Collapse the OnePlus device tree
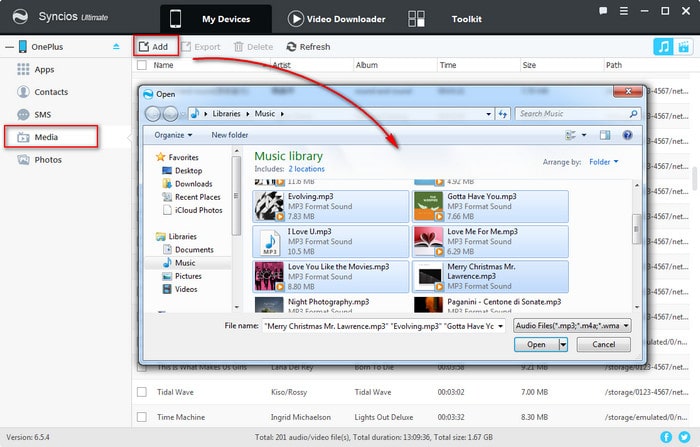This screenshot has width=700, height=447. coord(9,46)
